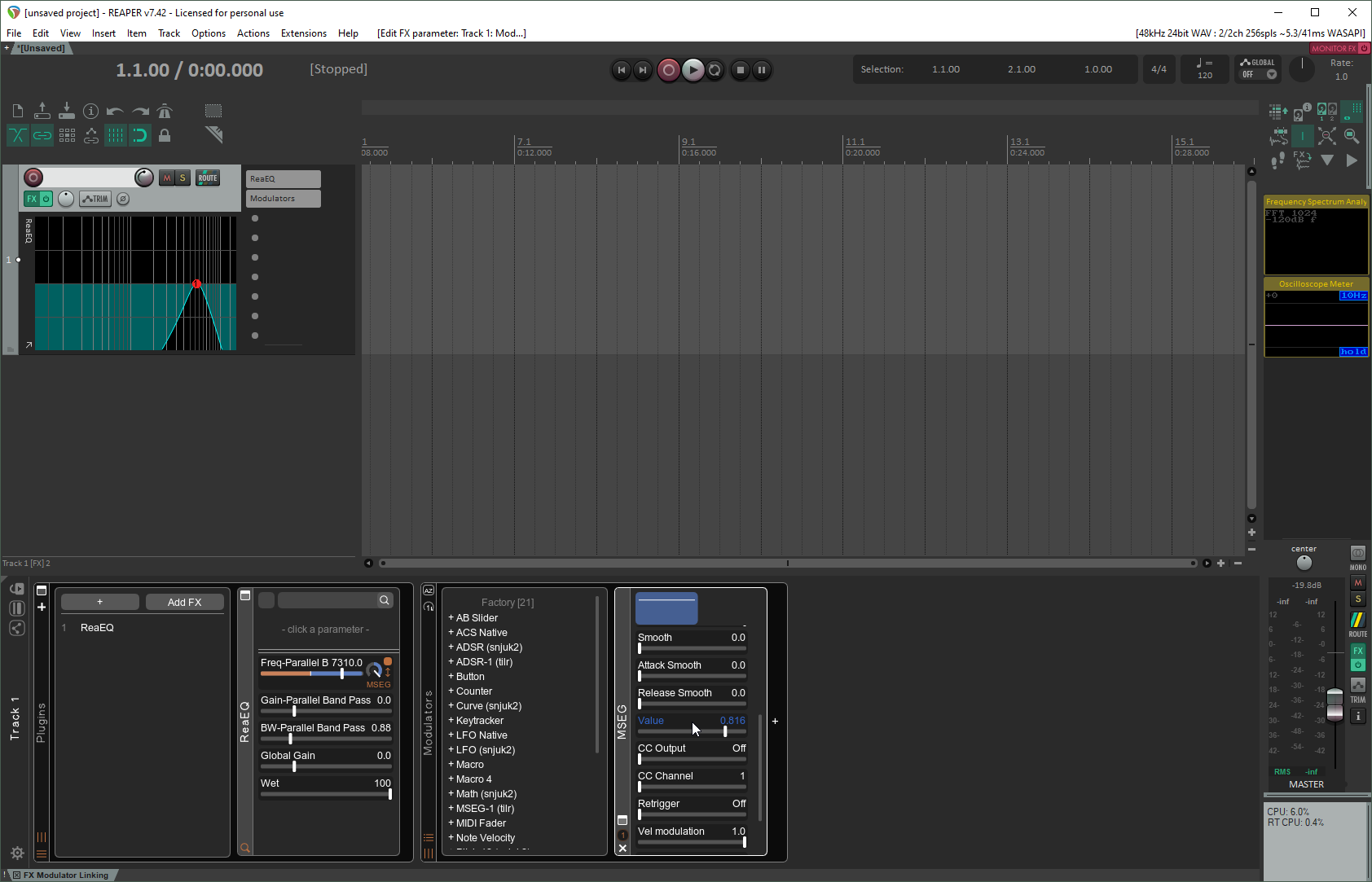Click the Wet slider in ReaEQ panel
The image size is (1372, 882).
click(326, 794)
